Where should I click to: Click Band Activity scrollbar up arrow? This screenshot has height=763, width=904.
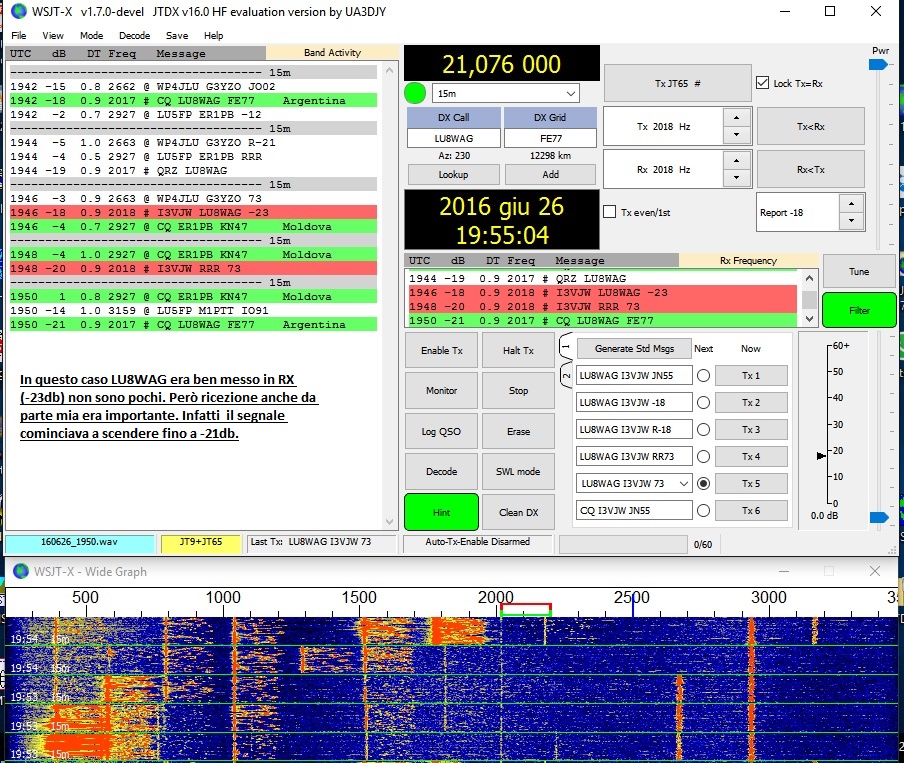click(x=390, y=70)
